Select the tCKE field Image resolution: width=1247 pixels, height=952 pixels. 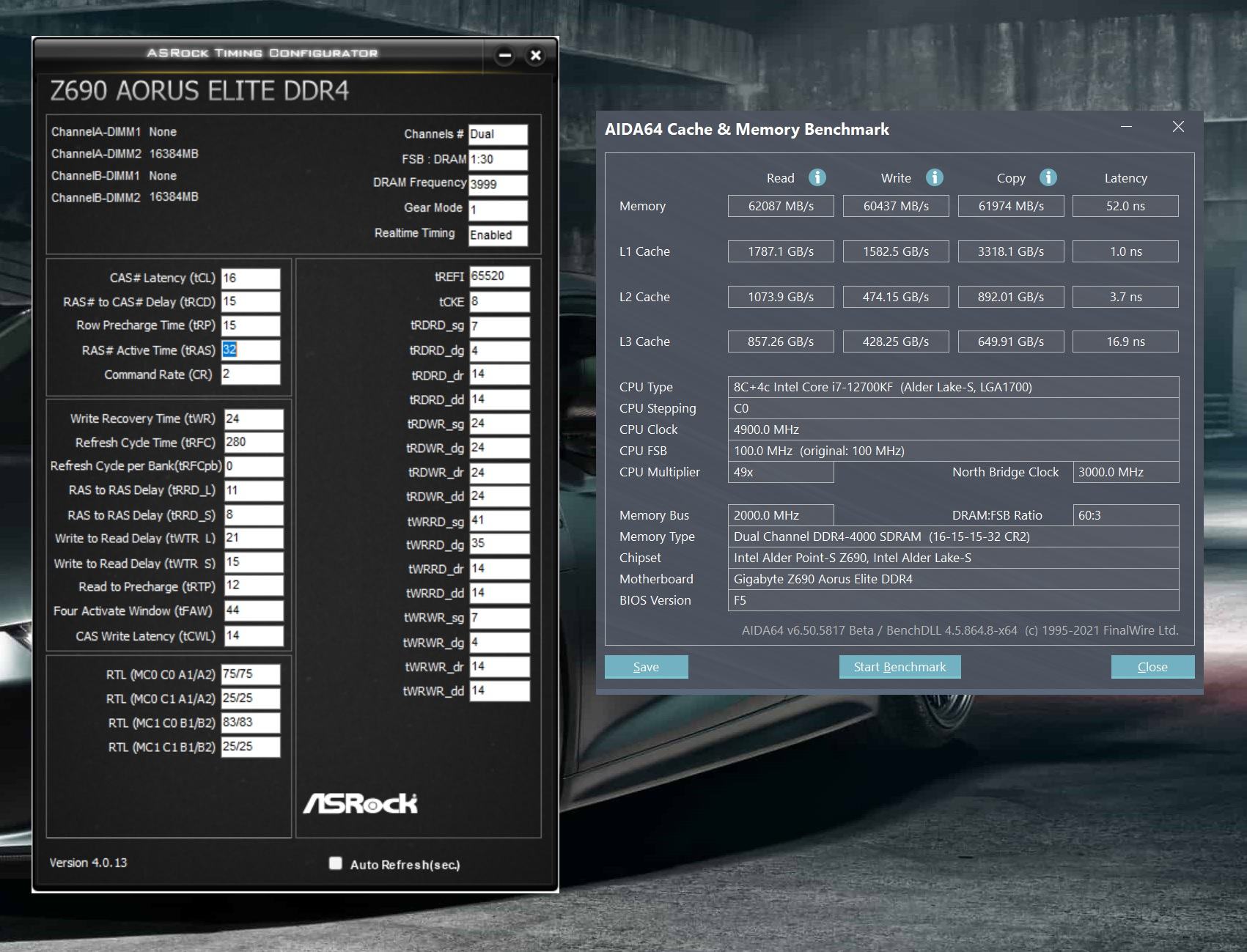pyautogui.click(x=499, y=301)
